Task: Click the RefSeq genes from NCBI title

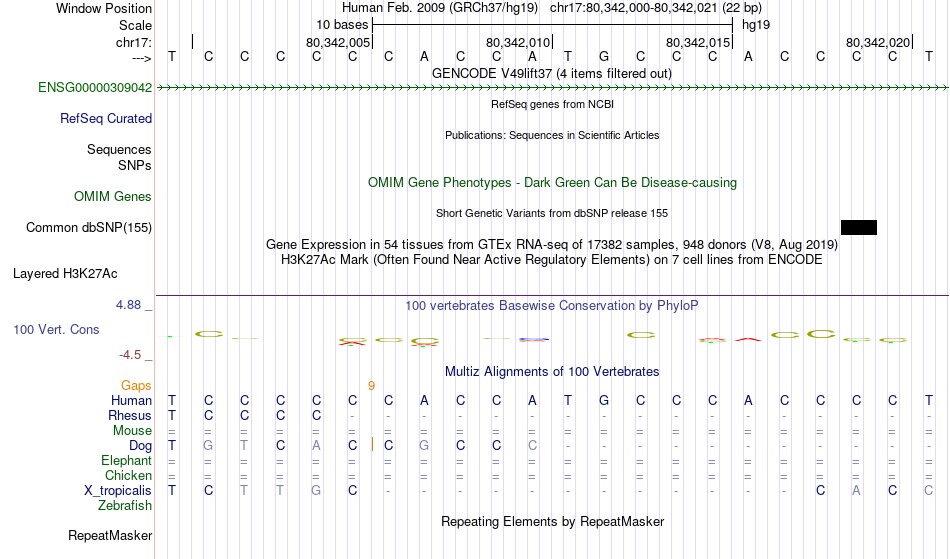Action: [552, 104]
